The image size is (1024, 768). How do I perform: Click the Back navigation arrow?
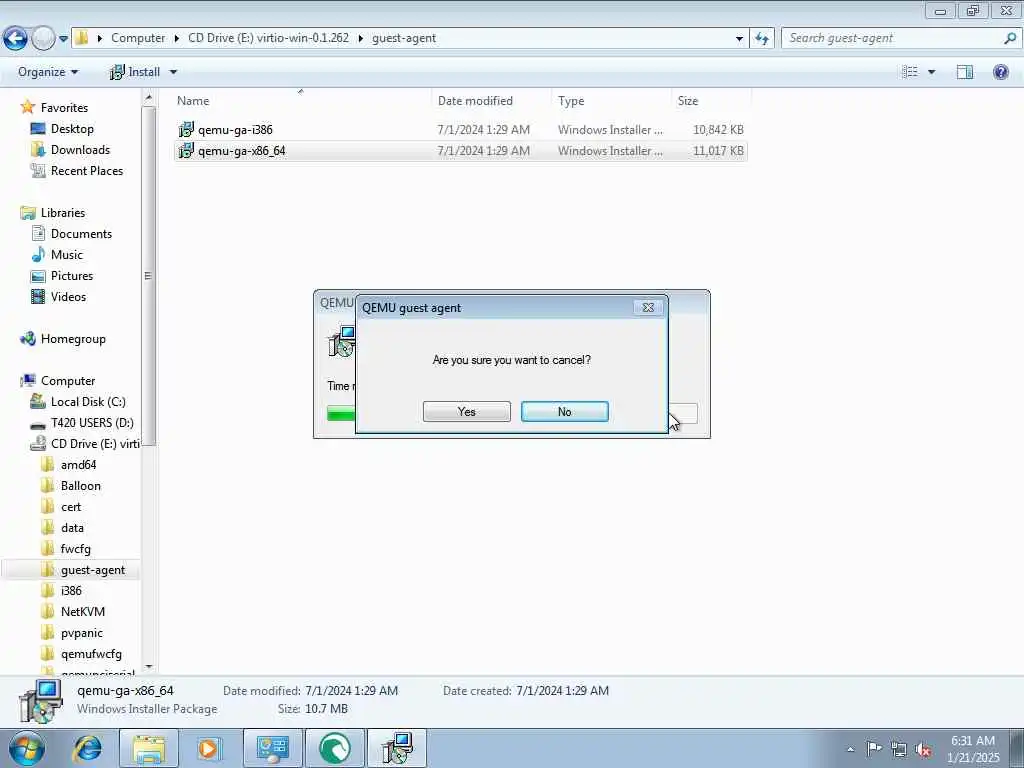[x=15, y=39]
